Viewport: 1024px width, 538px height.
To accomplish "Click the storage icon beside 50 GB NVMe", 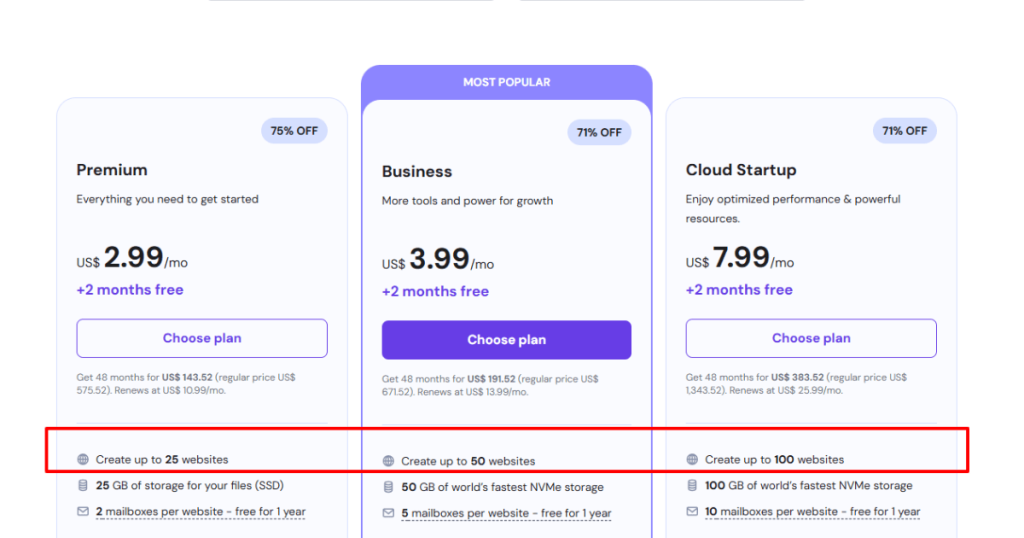I will click(x=388, y=488).
